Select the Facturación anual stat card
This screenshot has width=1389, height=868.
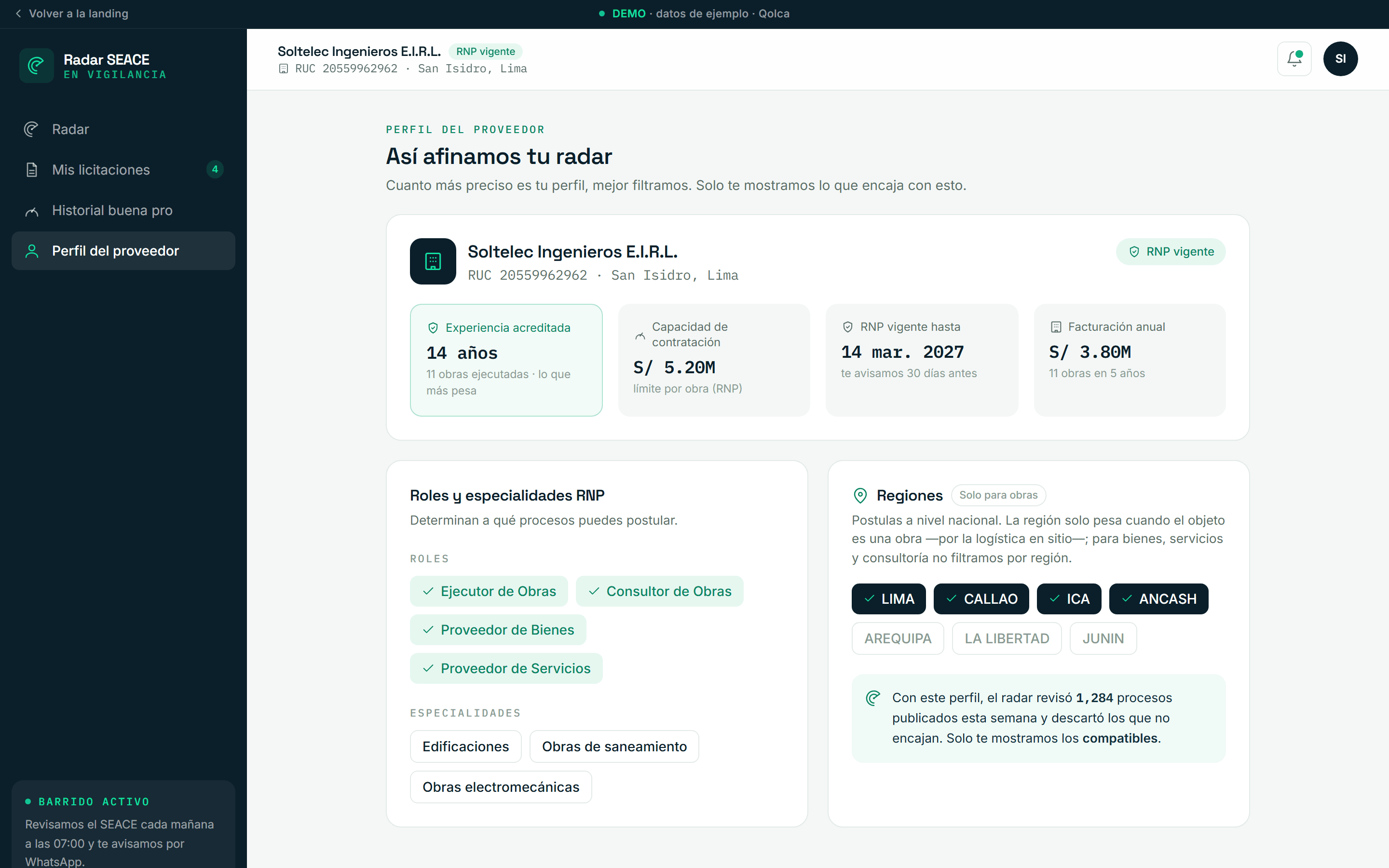1130,360
